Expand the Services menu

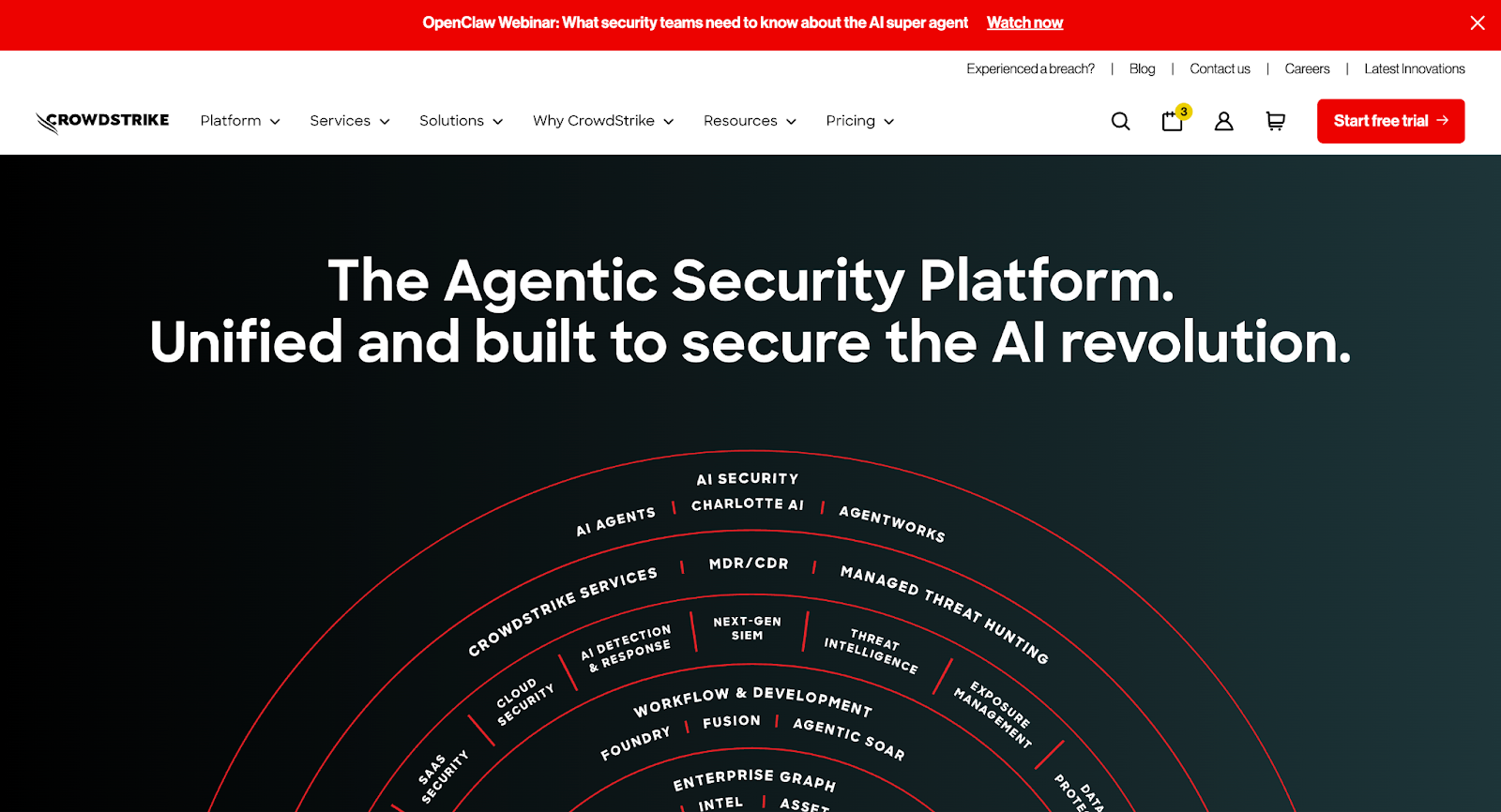click(x=350, y=121)
